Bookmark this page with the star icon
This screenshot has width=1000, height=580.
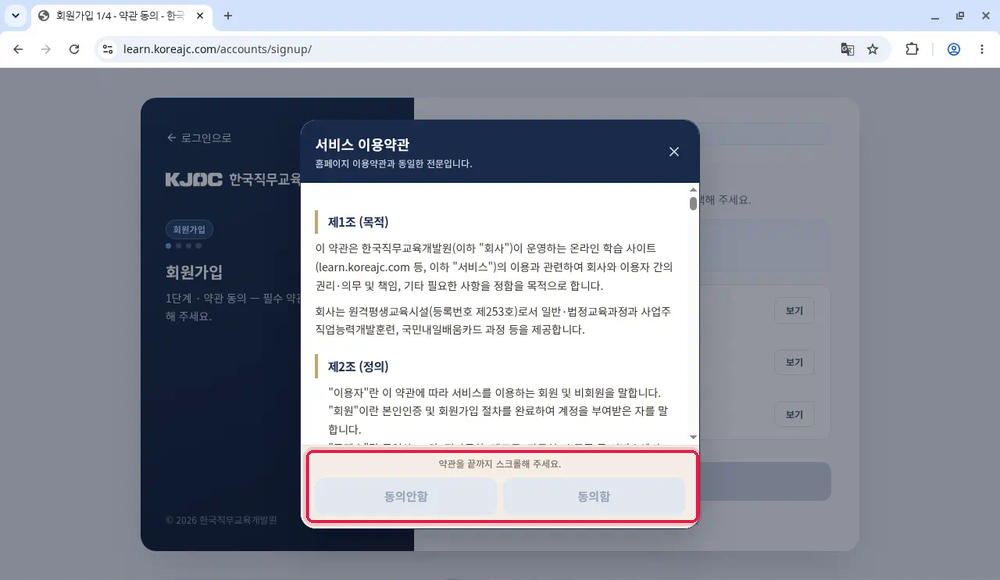pyautogui.click(x=872, y=49)
